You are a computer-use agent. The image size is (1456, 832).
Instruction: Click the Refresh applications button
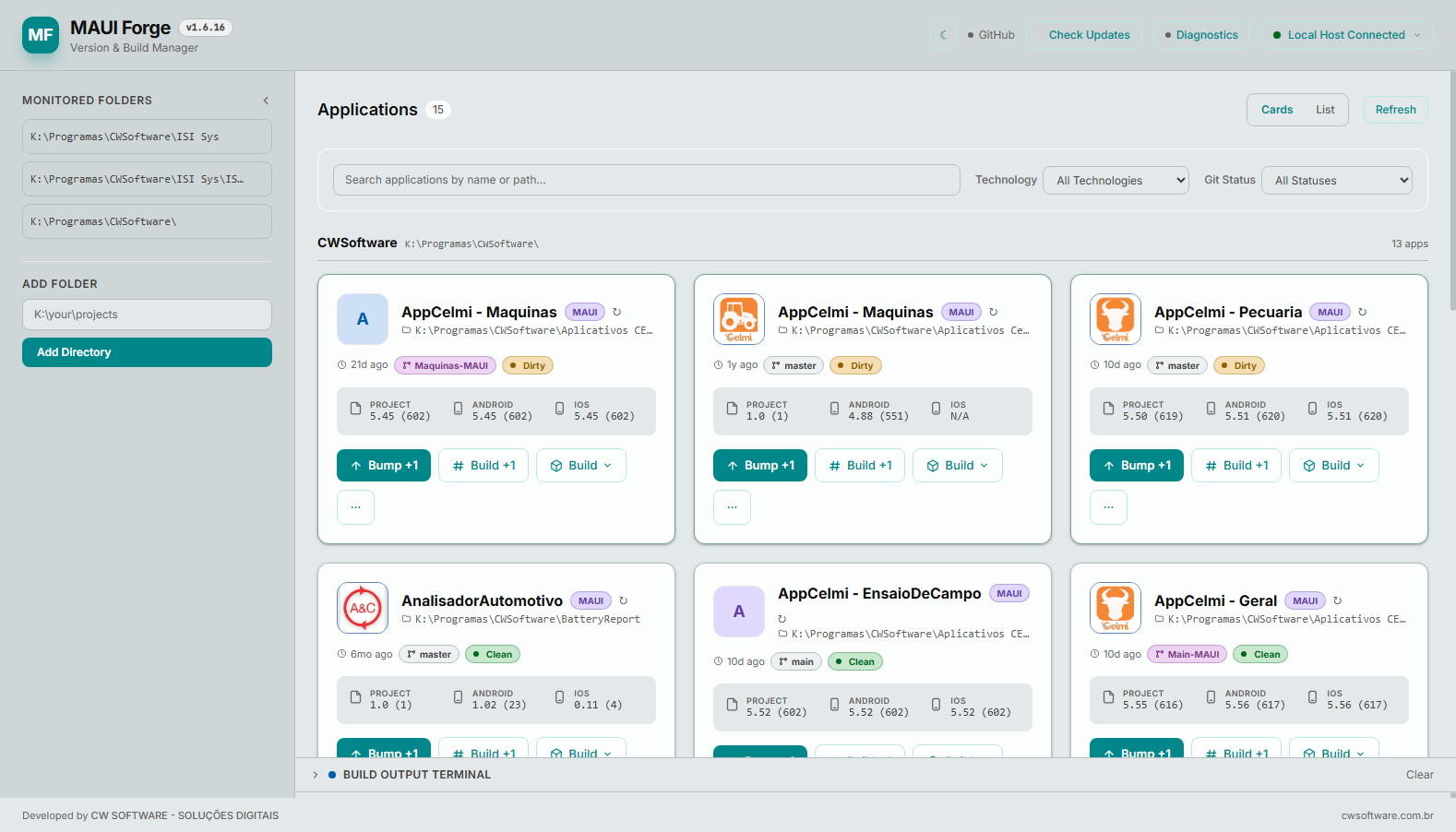pyautogui.click(x=1395, y=110)
